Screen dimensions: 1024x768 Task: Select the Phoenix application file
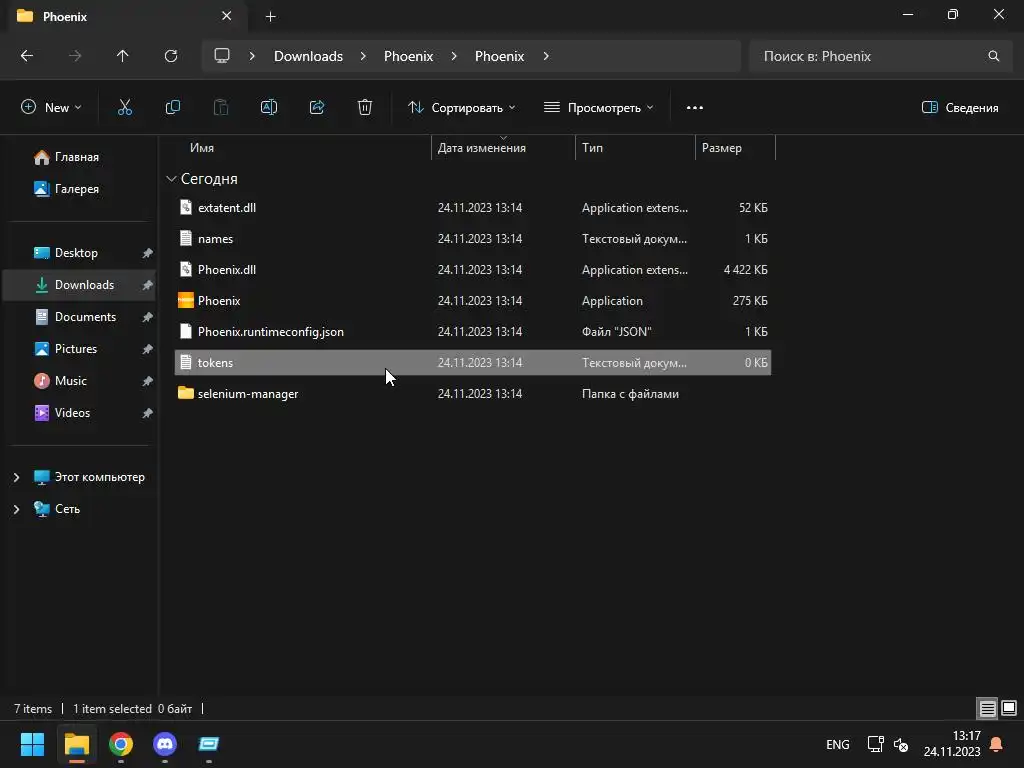click(473, 301)
